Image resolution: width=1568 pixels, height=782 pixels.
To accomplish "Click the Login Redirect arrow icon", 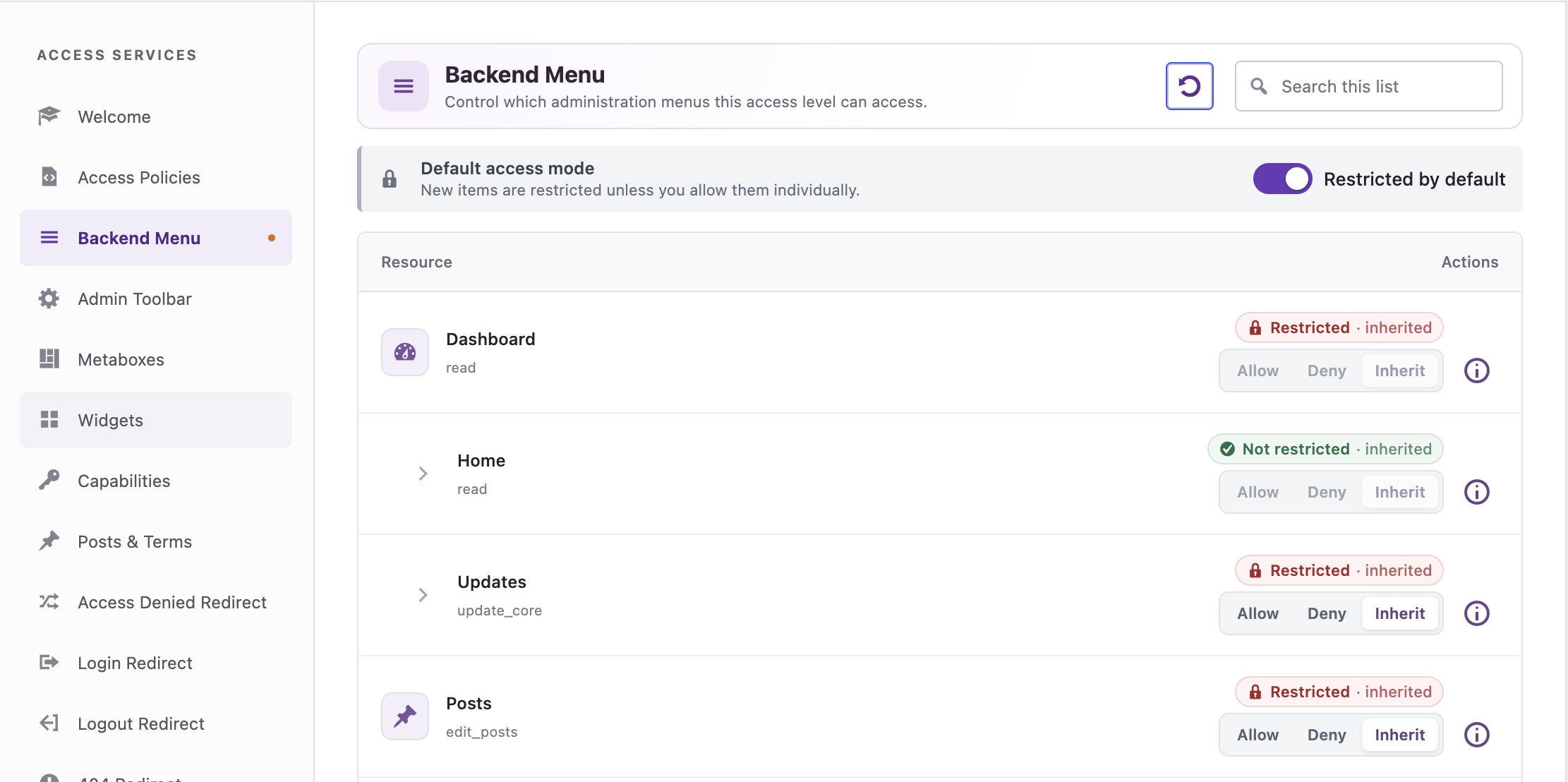I will pos(49,662).
